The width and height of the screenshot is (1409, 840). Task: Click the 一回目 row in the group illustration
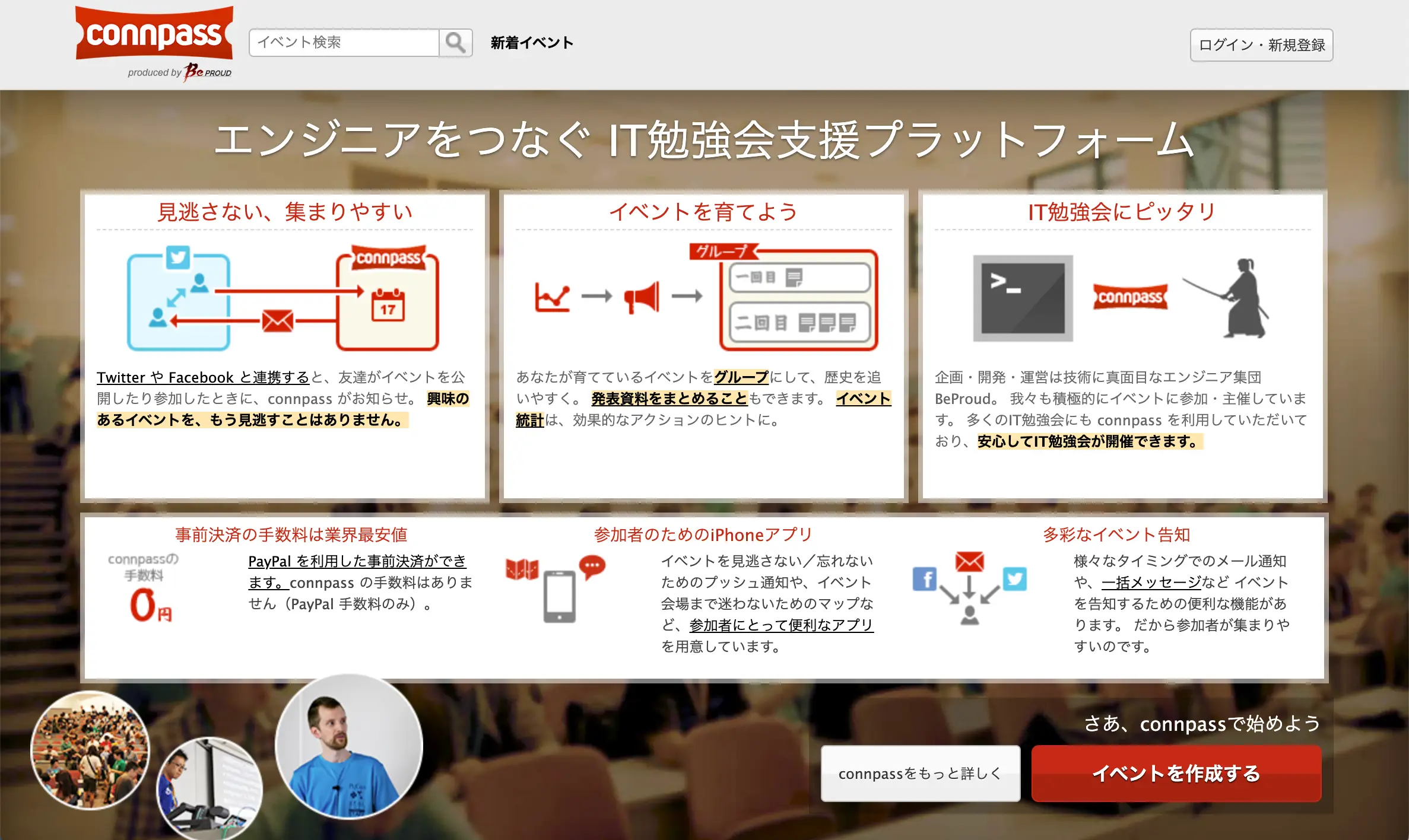(x=799, y=278)
